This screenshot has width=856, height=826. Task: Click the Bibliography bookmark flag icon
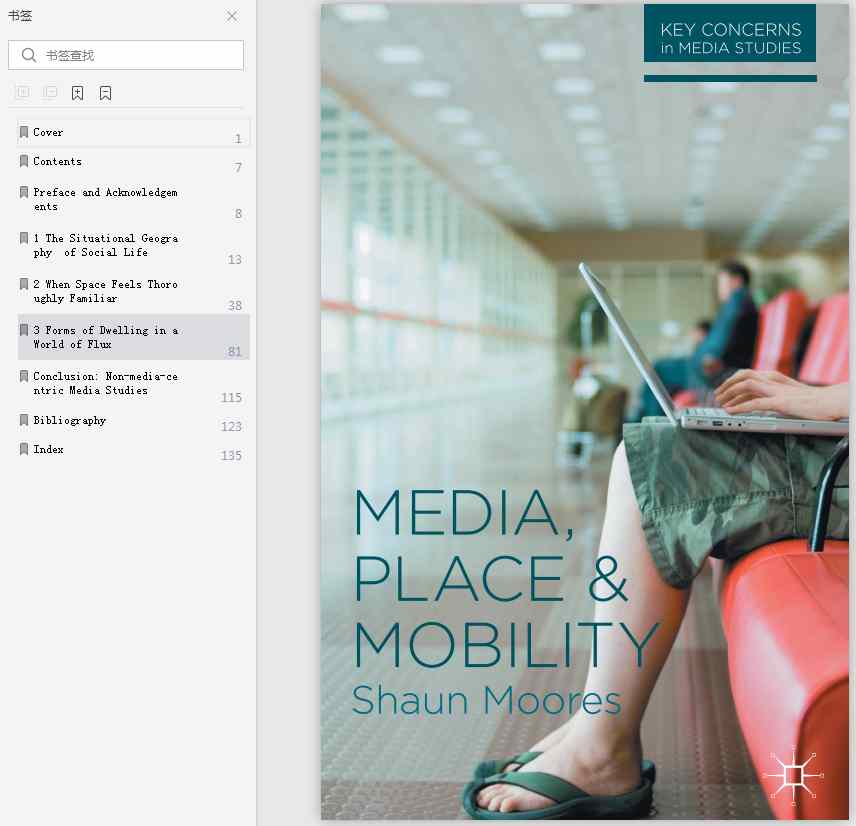(x=24, y=420)
